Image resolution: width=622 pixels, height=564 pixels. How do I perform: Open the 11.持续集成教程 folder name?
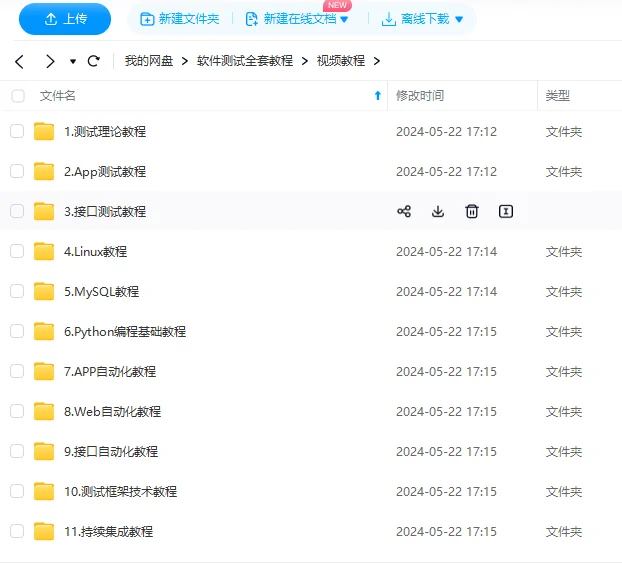pyautogui.click(x=109, y=532)
